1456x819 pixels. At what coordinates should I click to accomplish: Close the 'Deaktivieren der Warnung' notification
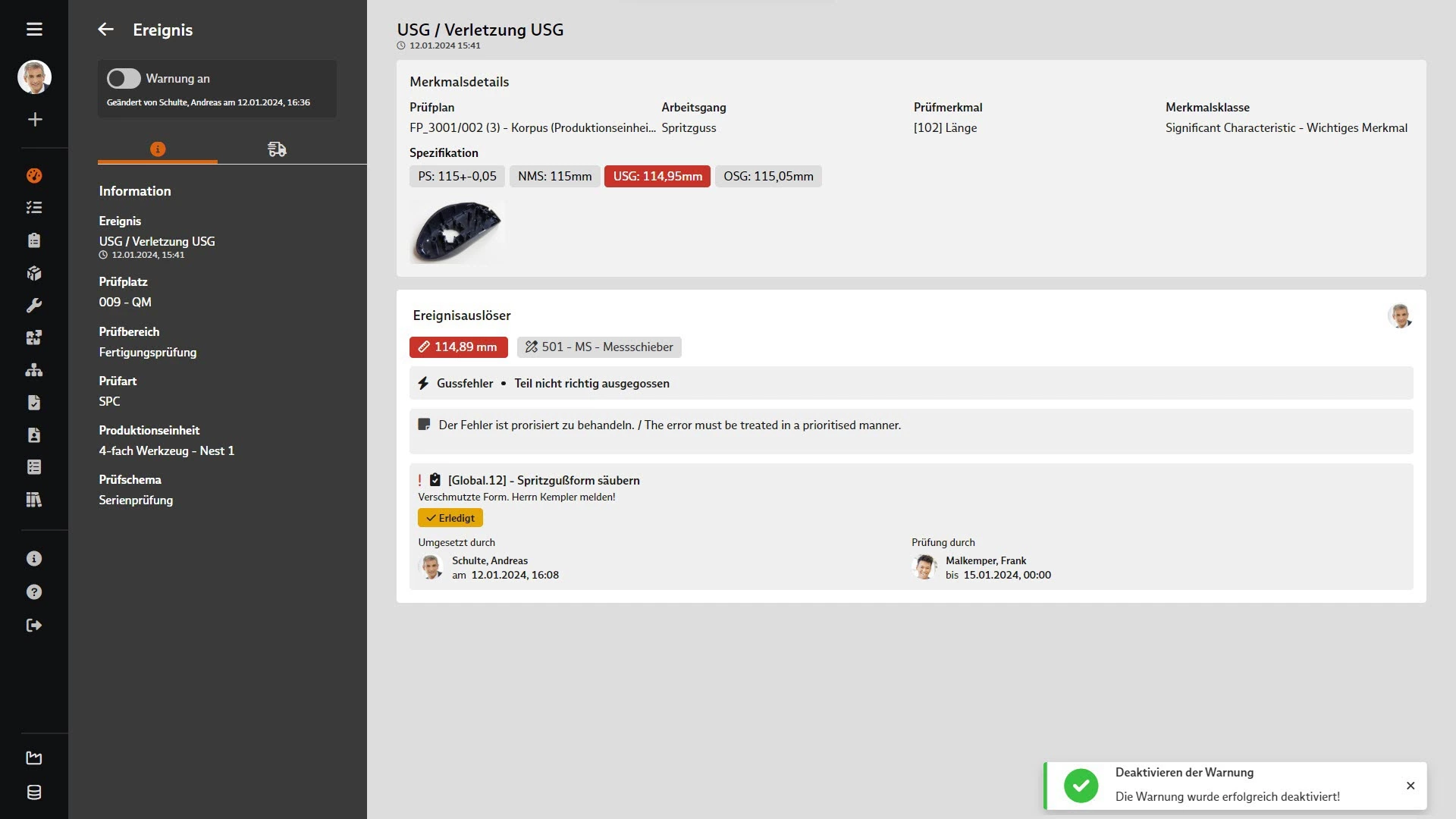tap(1410, 786)
